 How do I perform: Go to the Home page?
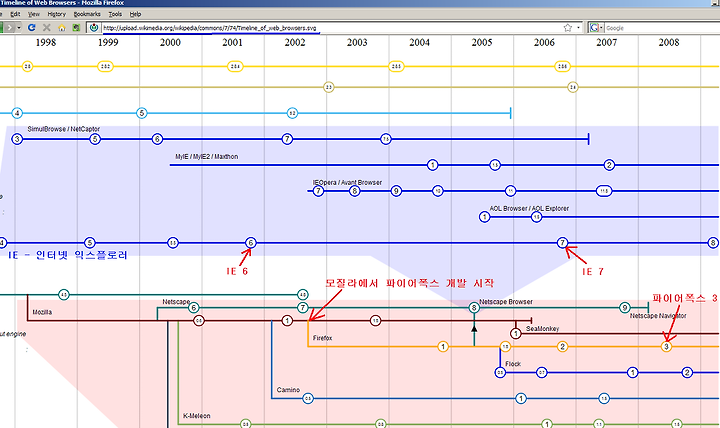point(62,28)
